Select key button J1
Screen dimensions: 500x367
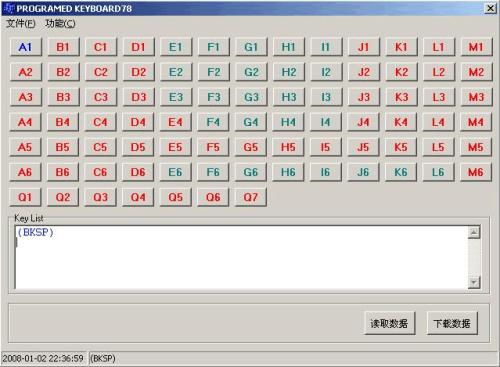pyautogui.click(x=364, y=47)
